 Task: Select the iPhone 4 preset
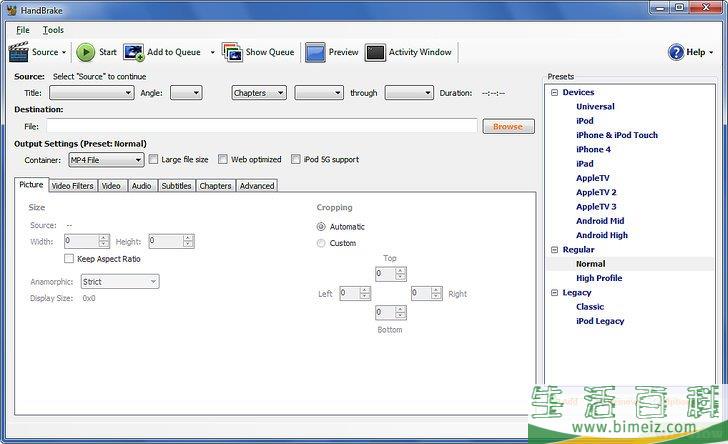click(x=593, y=150)
